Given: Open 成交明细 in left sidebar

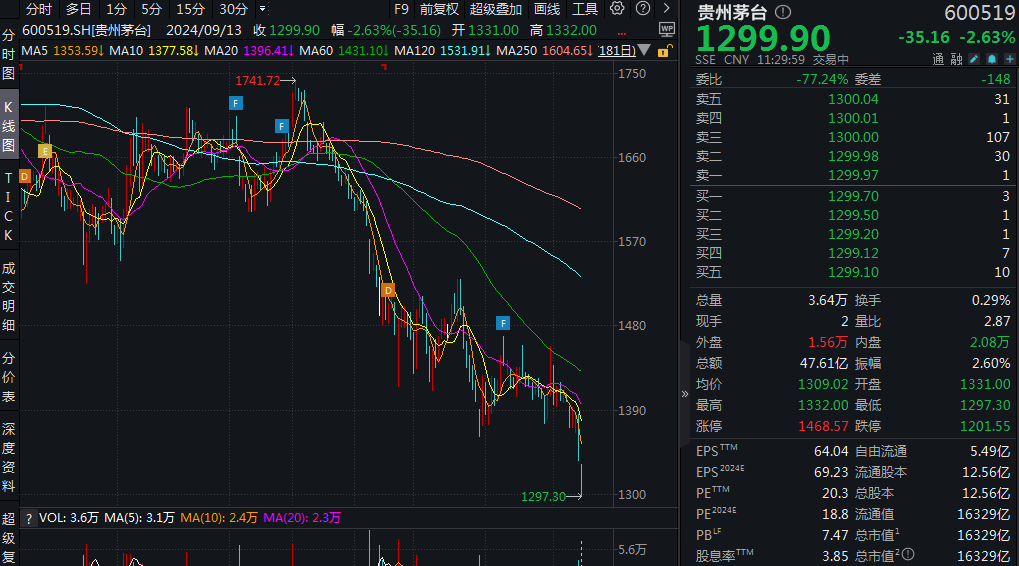Looking at the screenshot, I should coord(8,296).
